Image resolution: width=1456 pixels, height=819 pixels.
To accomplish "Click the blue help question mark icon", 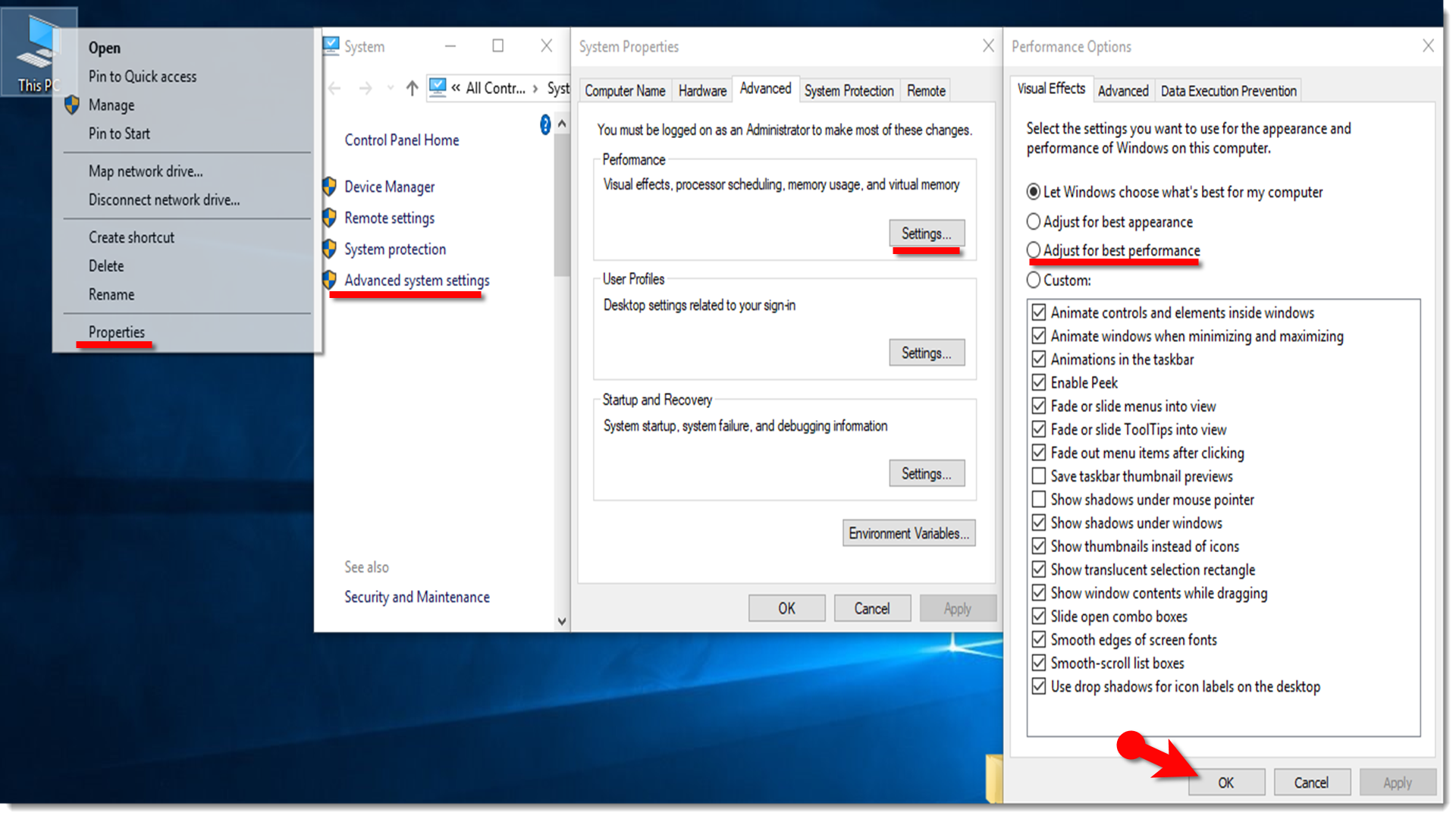I will pos(544,124).
